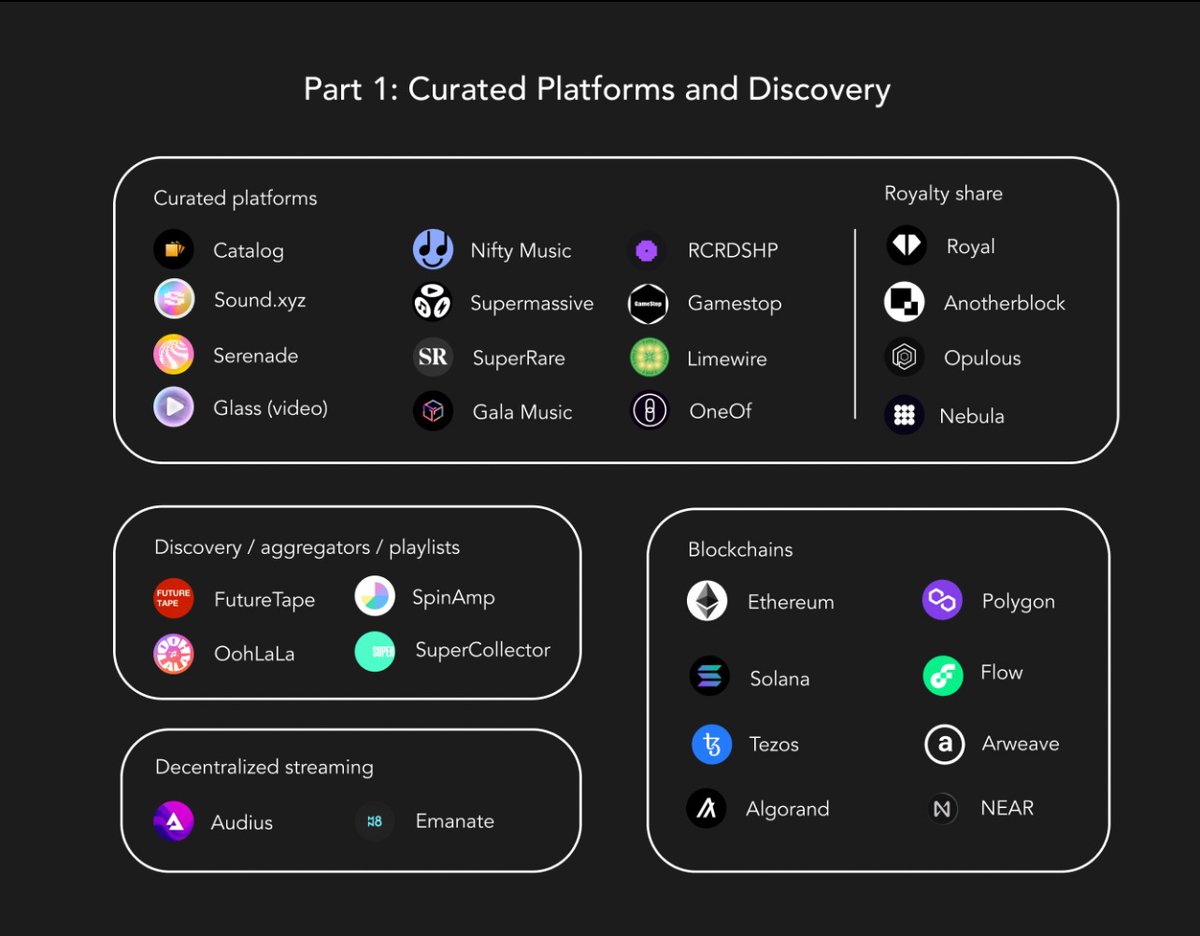Click the 'Blockchains' heading
1200x936 pixels.
[x=740, y=550]
